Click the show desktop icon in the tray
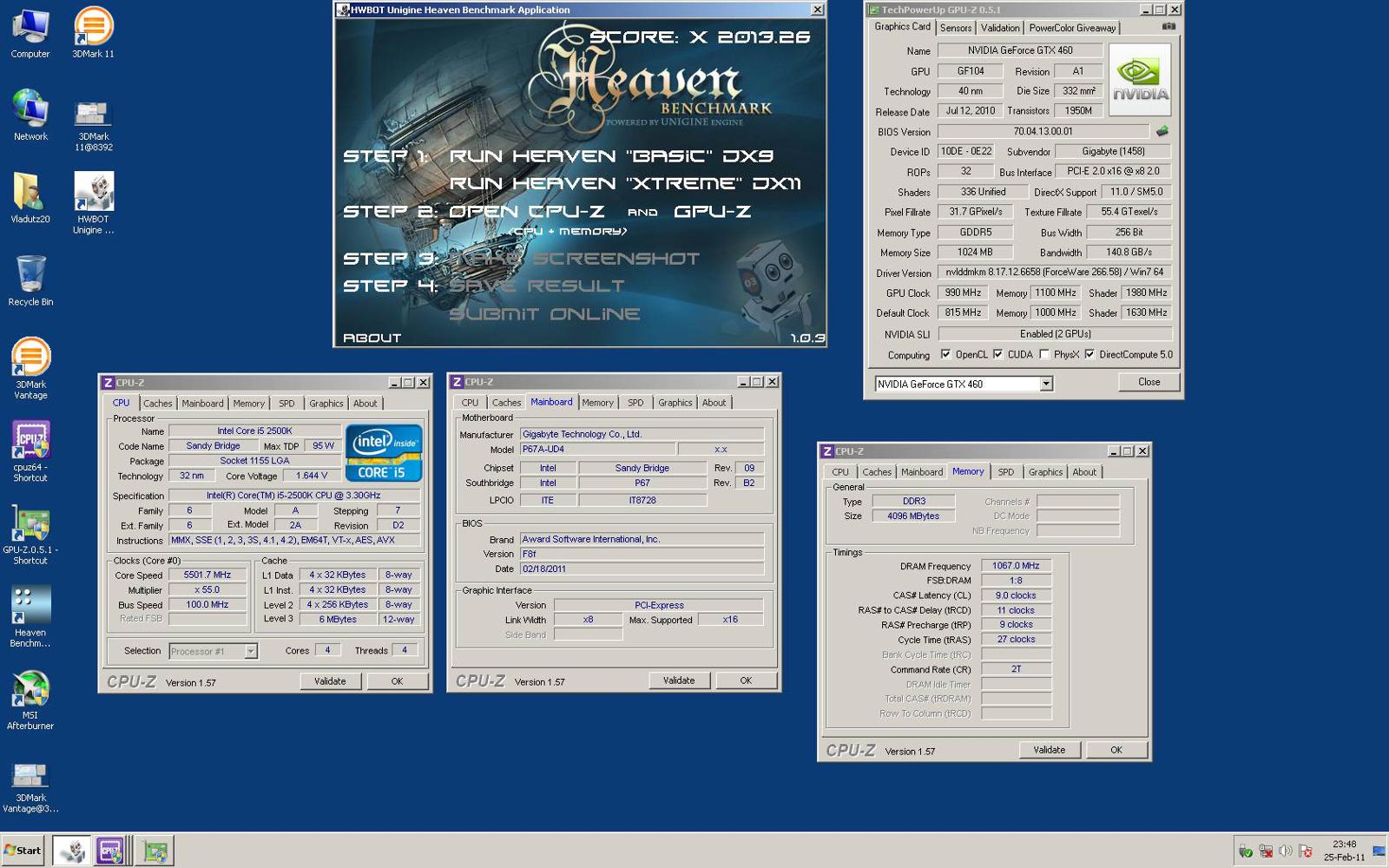Screen dimensions: 1389x868 [1379, 851]
